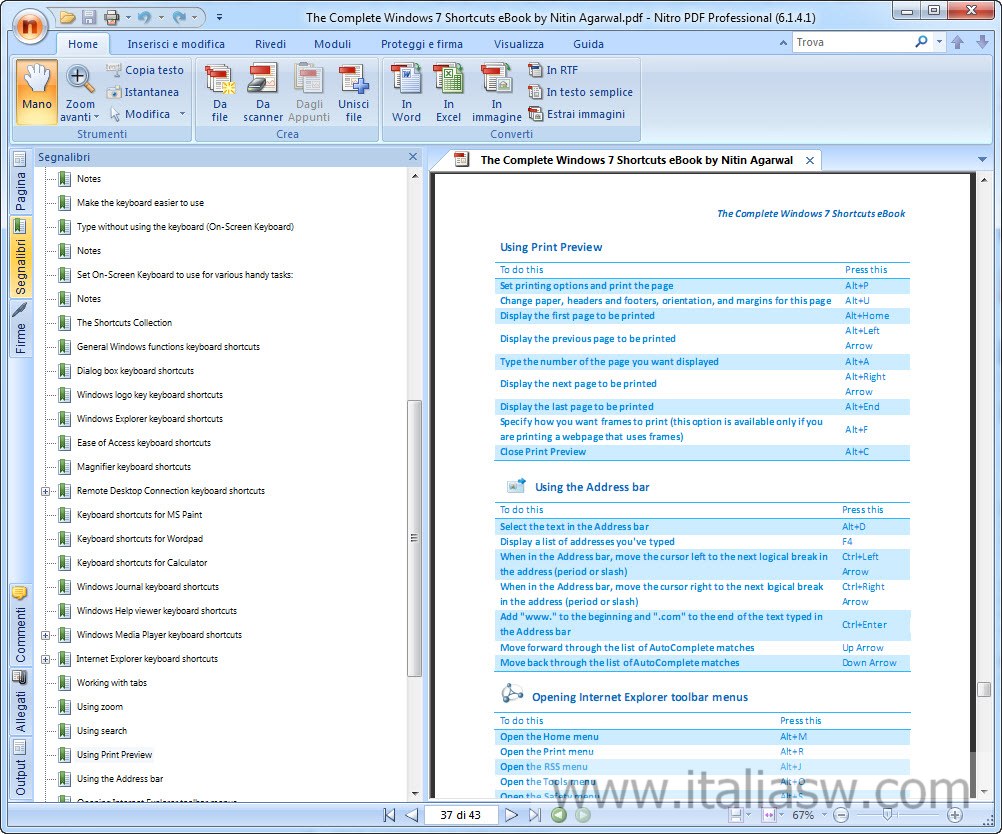Close the Windows 7 Shortcuts eBook document tab
1002x834 pixels.
810,160
